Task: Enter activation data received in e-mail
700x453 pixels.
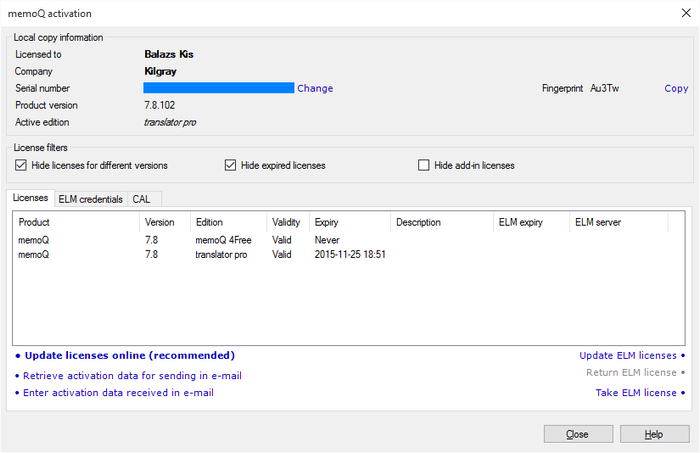Action: [118, 393]
